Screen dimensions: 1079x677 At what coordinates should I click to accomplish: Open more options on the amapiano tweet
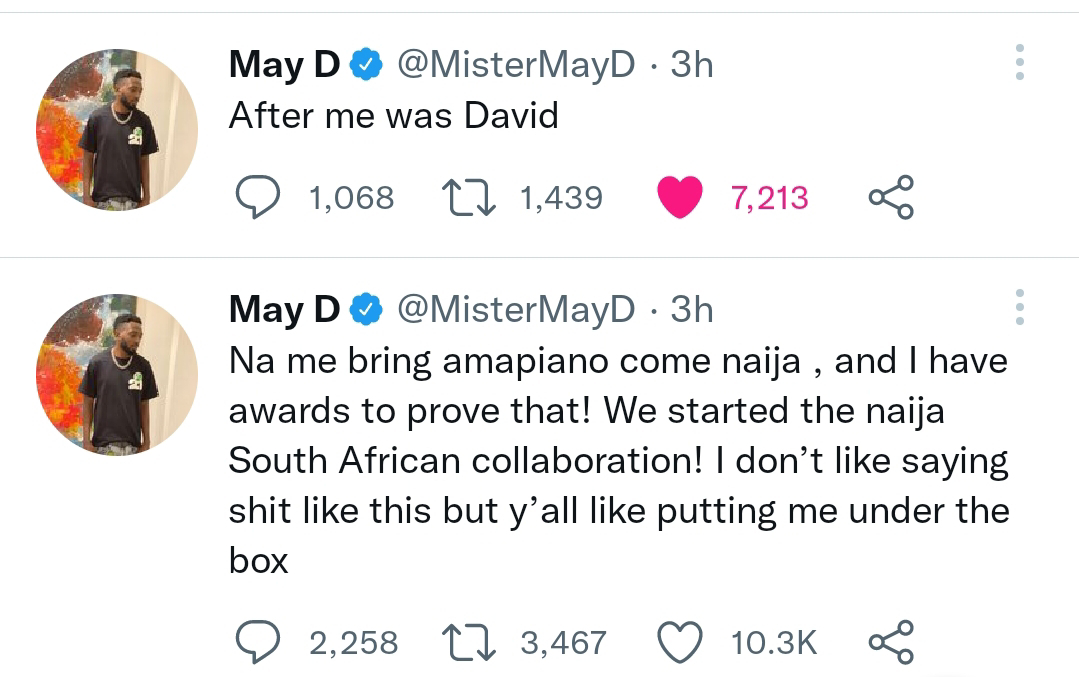[x=1019, y=308]
